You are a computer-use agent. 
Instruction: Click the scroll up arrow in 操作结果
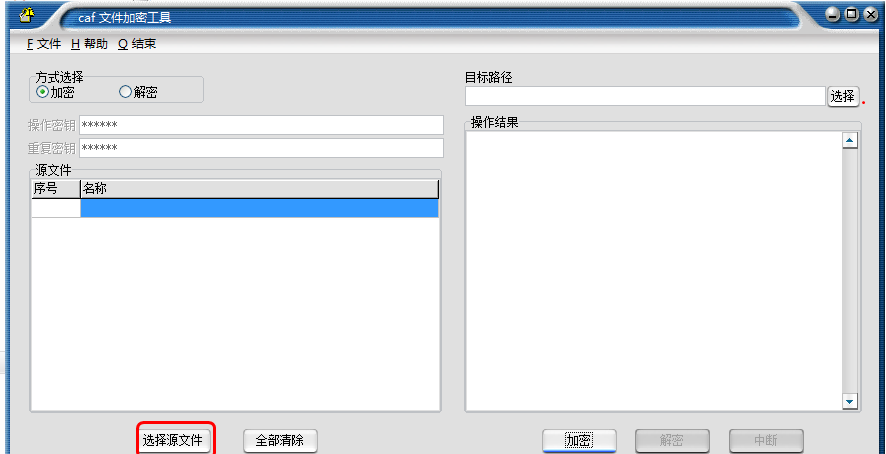coord(849,140)
